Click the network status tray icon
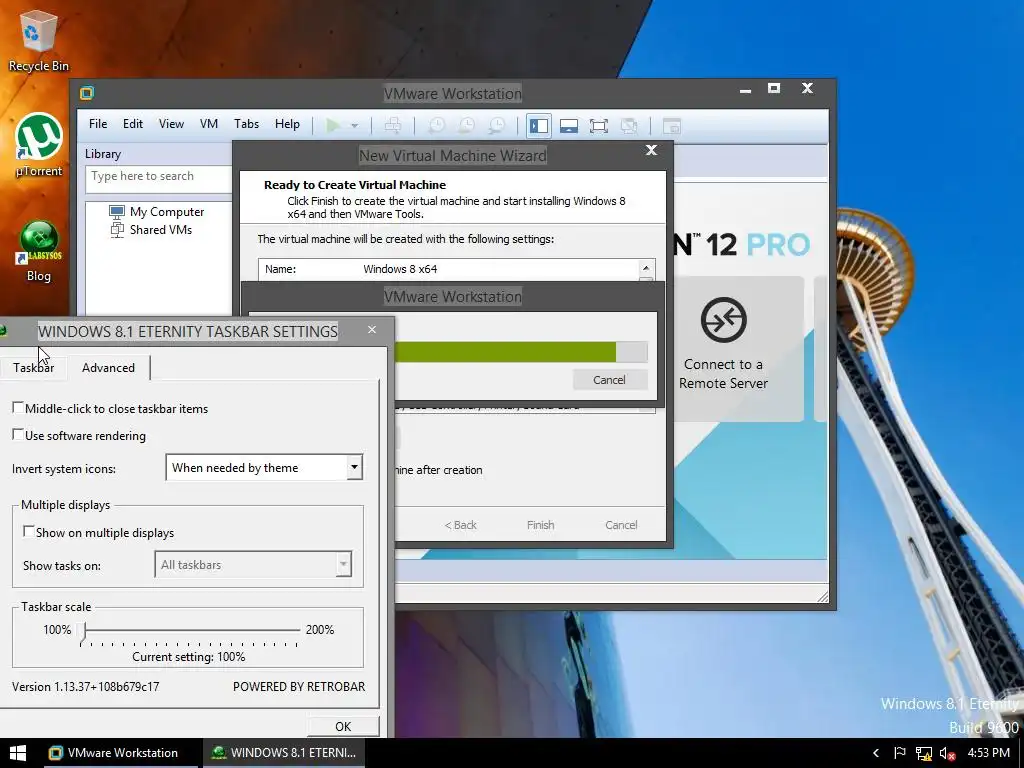Screen dimensions: 1024x768 (x=923, y=754)
